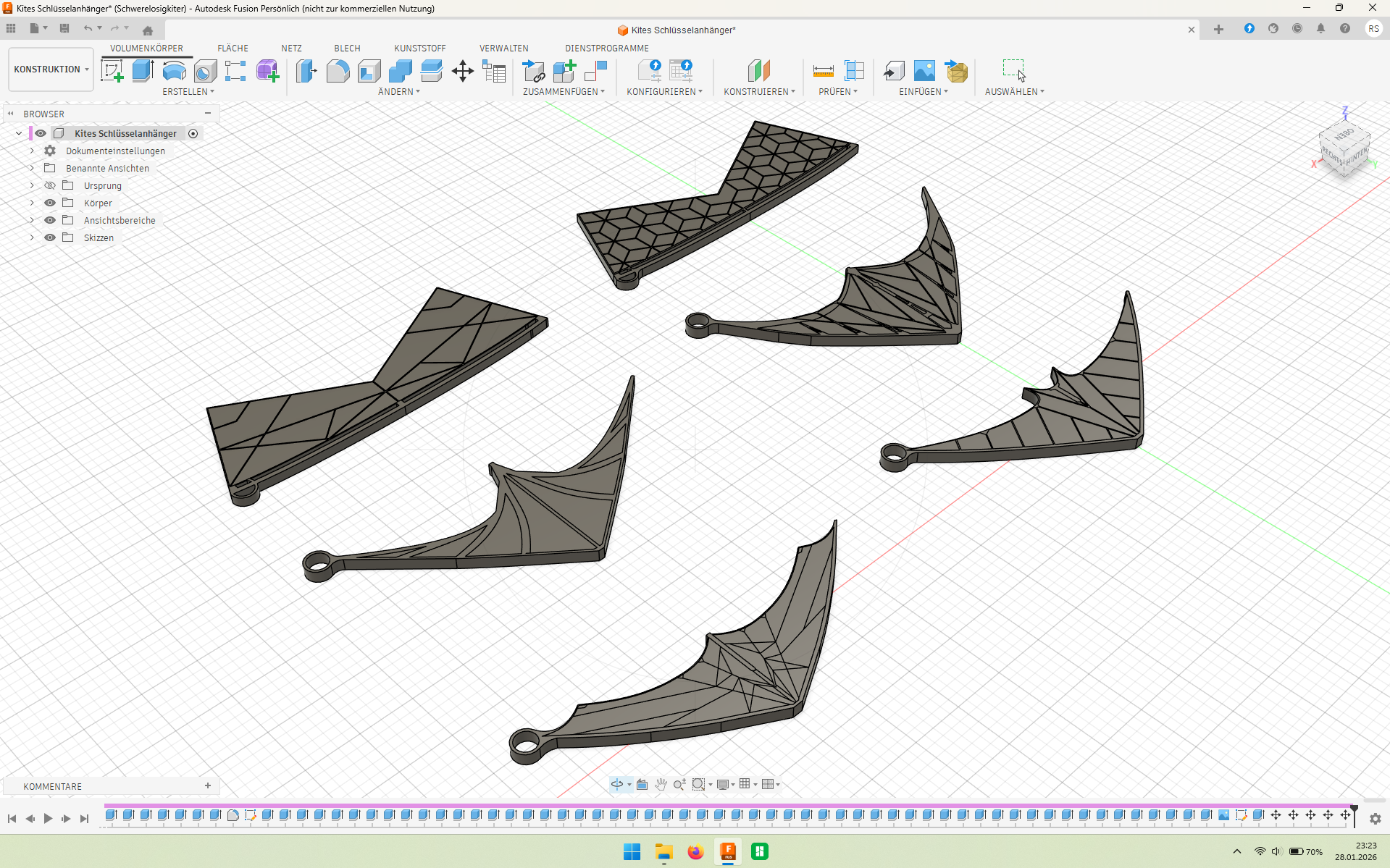Switch to the BLECH tab
The image size is (1390, 868).
click(x=347, y=49)
